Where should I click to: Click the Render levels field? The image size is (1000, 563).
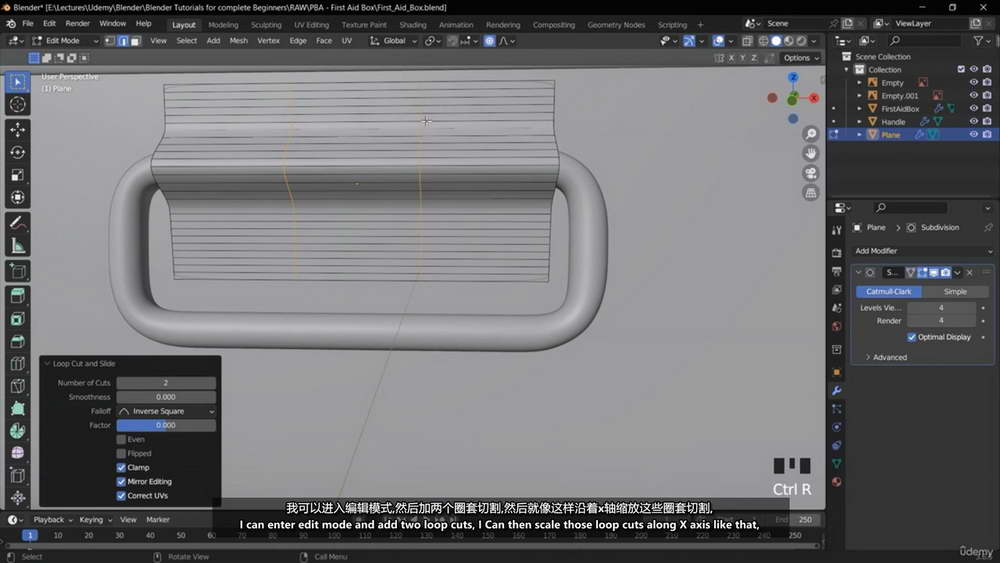pos(941,321)
